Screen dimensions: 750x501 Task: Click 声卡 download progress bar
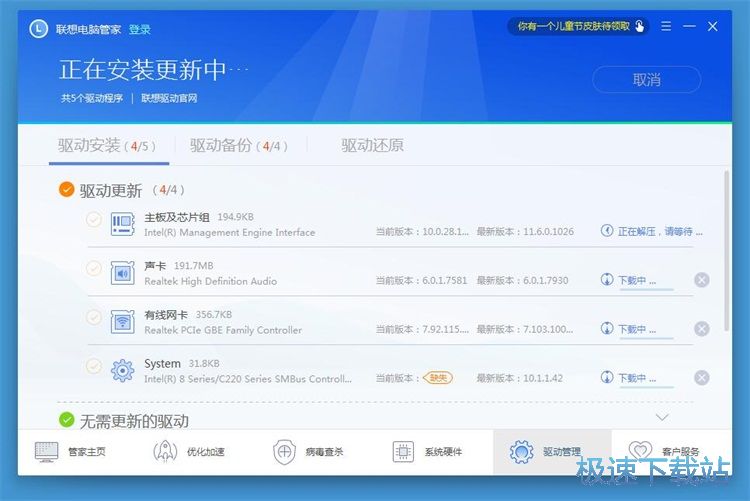(646, 289)
